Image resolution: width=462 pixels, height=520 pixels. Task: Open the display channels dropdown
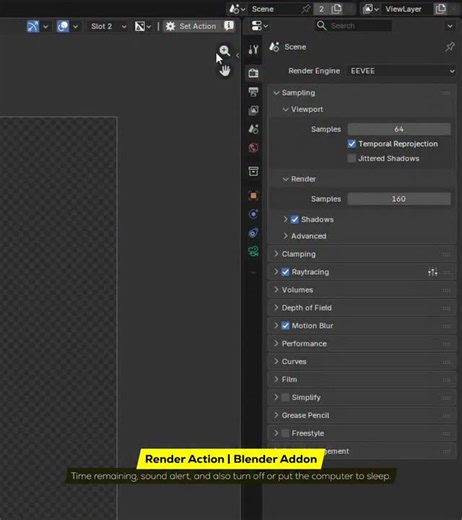tap(143, 26)
